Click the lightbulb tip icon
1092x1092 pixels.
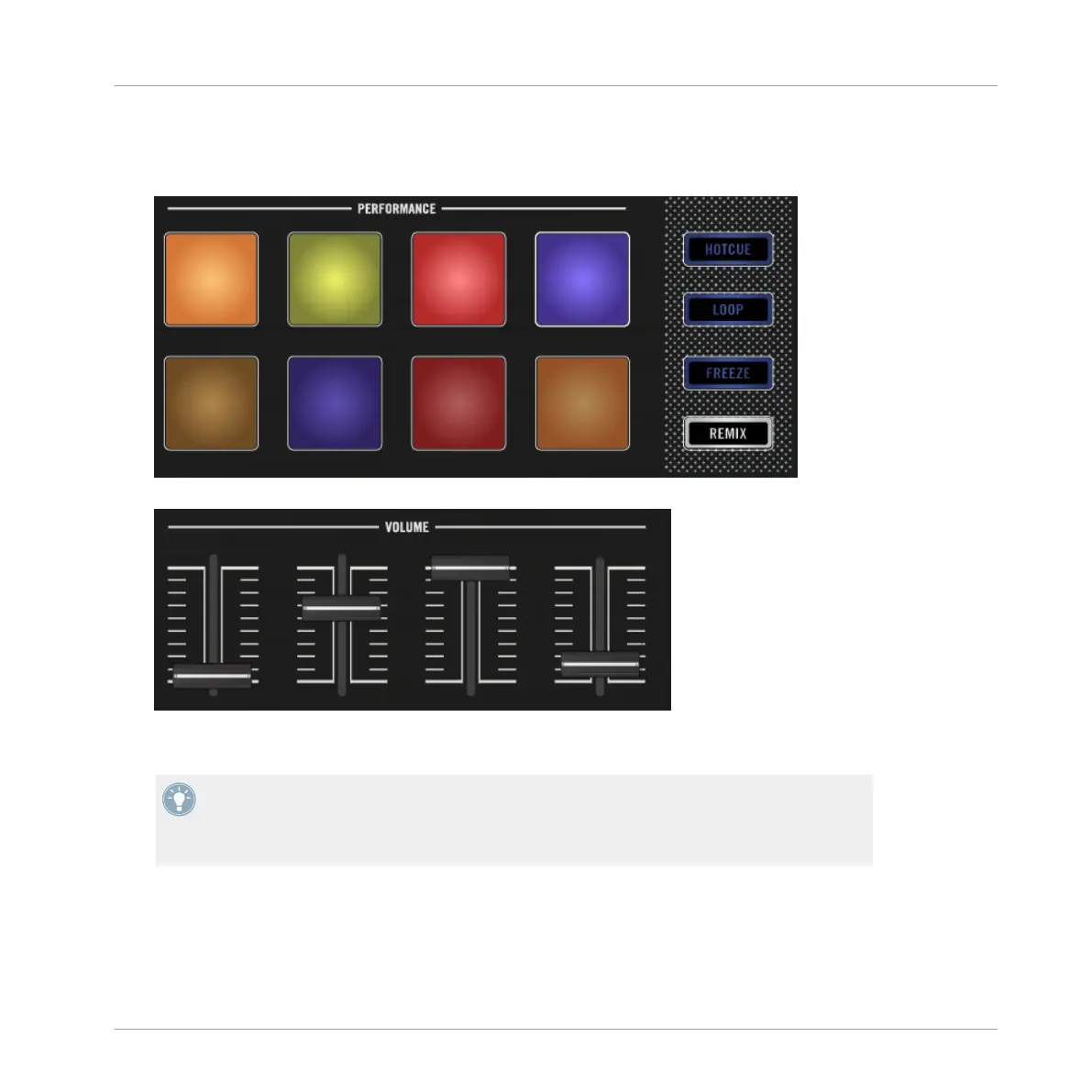click(179, 800)
